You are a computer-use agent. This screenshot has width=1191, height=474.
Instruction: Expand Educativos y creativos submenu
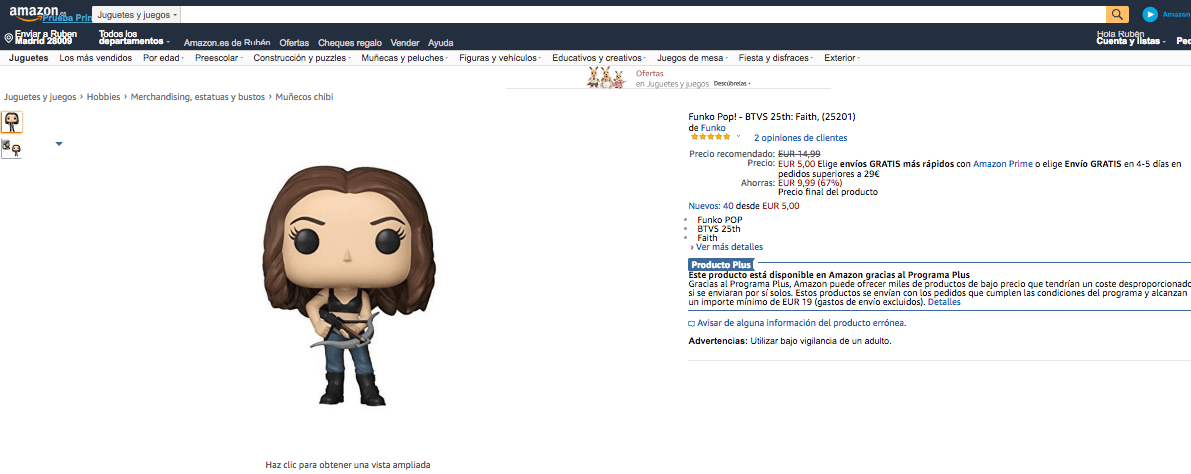coord(599,58)
